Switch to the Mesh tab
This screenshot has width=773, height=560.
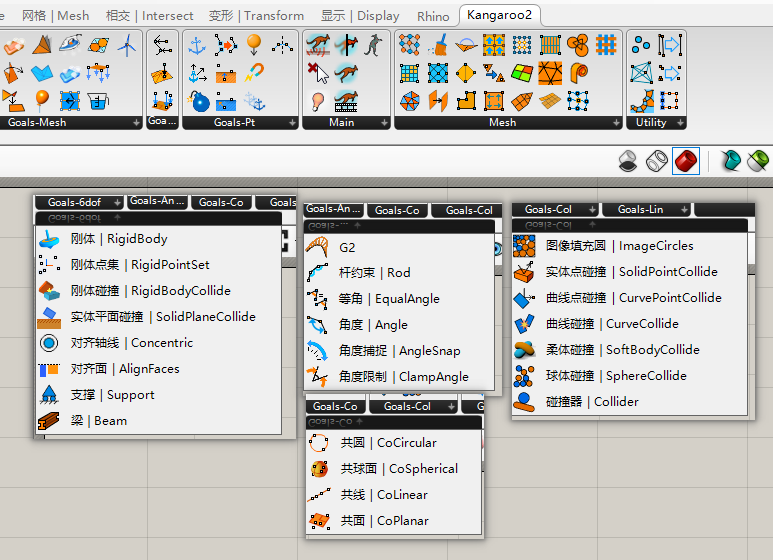pos(55,16)
